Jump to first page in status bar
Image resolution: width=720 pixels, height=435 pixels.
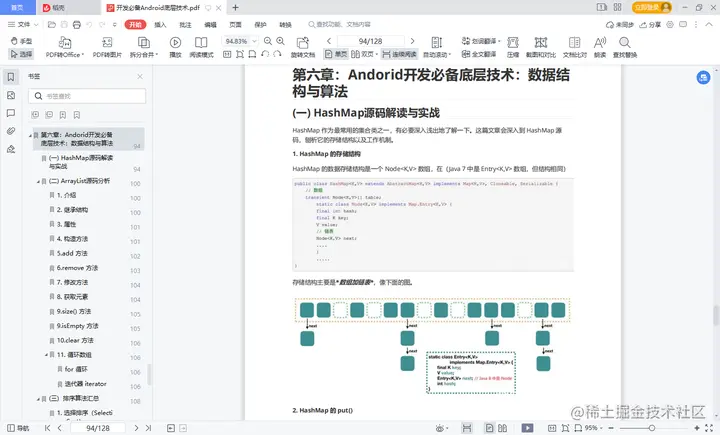(47, 428)
